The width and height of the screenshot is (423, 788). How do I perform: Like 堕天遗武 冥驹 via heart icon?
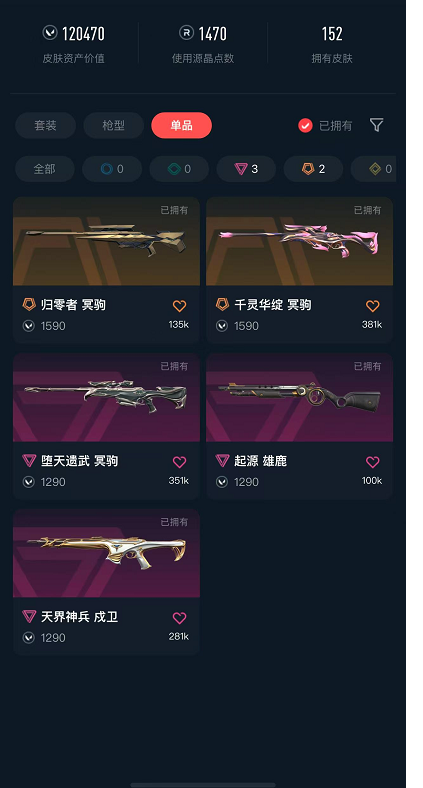[179, 462]
